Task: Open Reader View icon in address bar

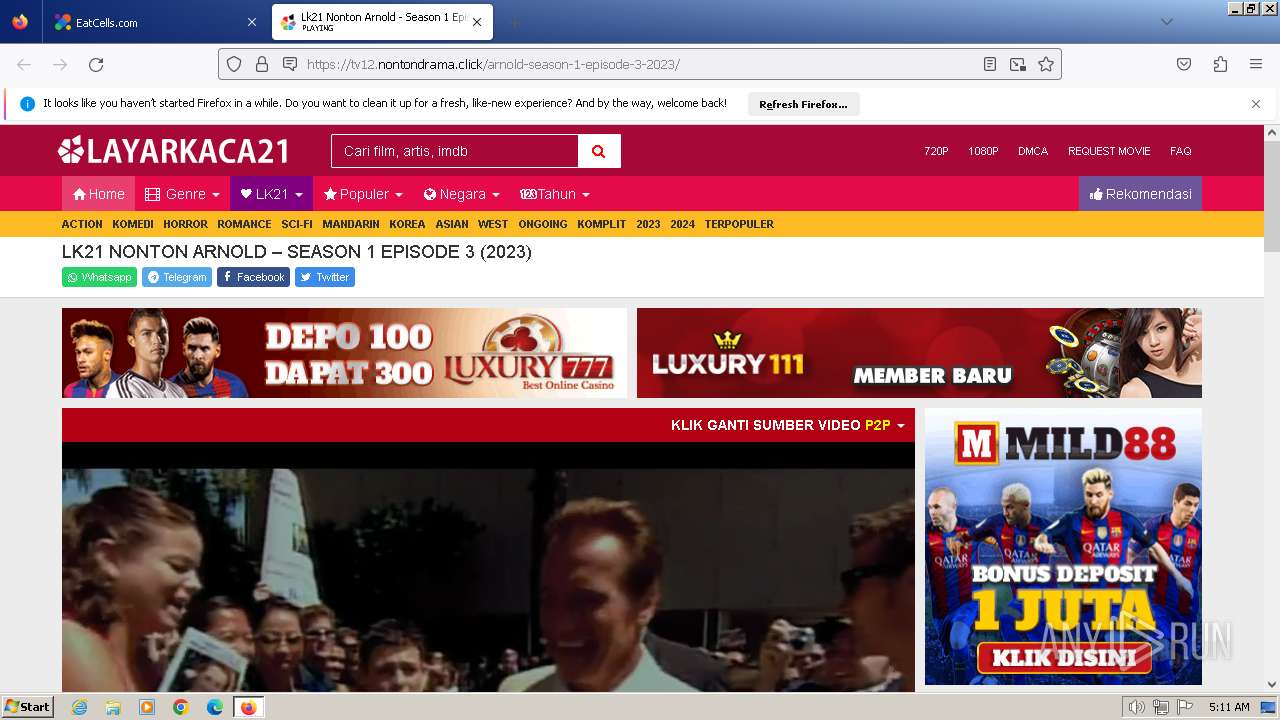Action: tap(990, 64)
